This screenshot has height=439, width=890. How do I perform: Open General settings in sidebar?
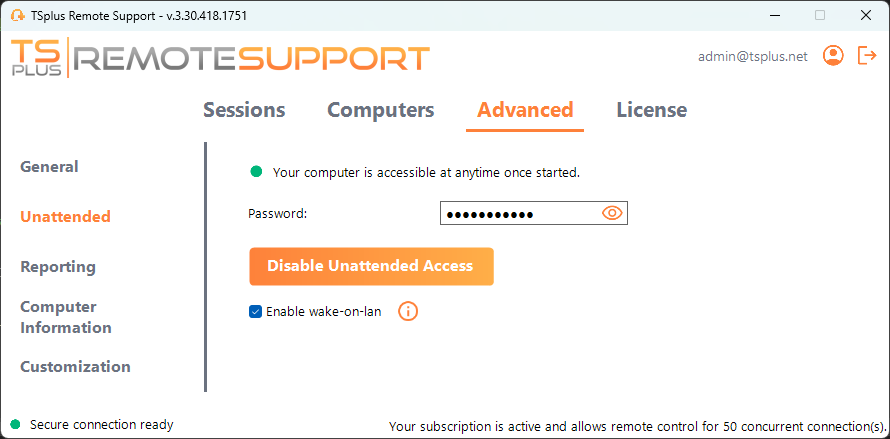[x=49, y=167]
